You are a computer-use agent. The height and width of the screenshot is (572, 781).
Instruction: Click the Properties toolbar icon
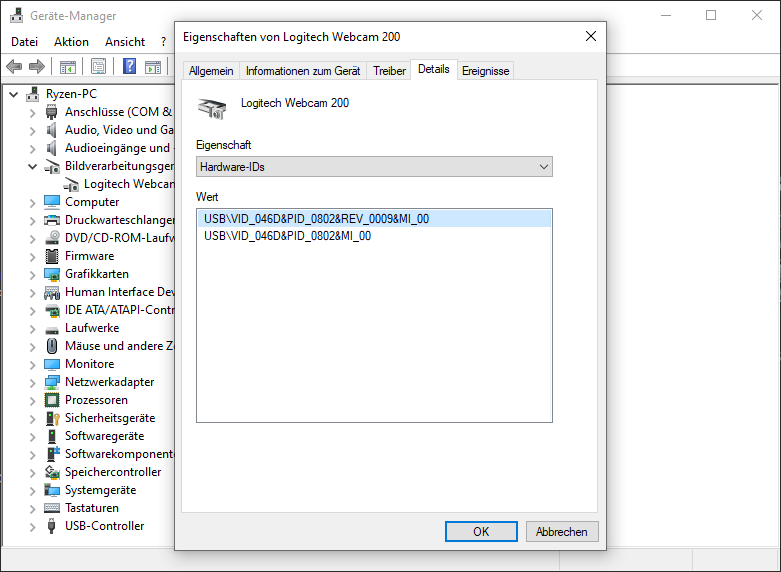(98, 66)
